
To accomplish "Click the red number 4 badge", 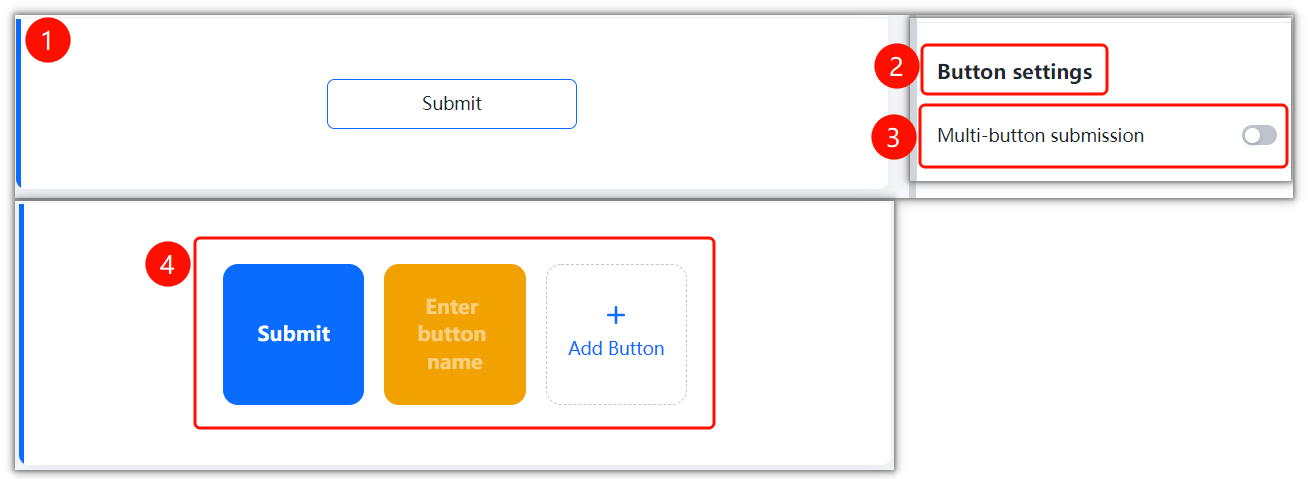I will [x=168, y=265].
